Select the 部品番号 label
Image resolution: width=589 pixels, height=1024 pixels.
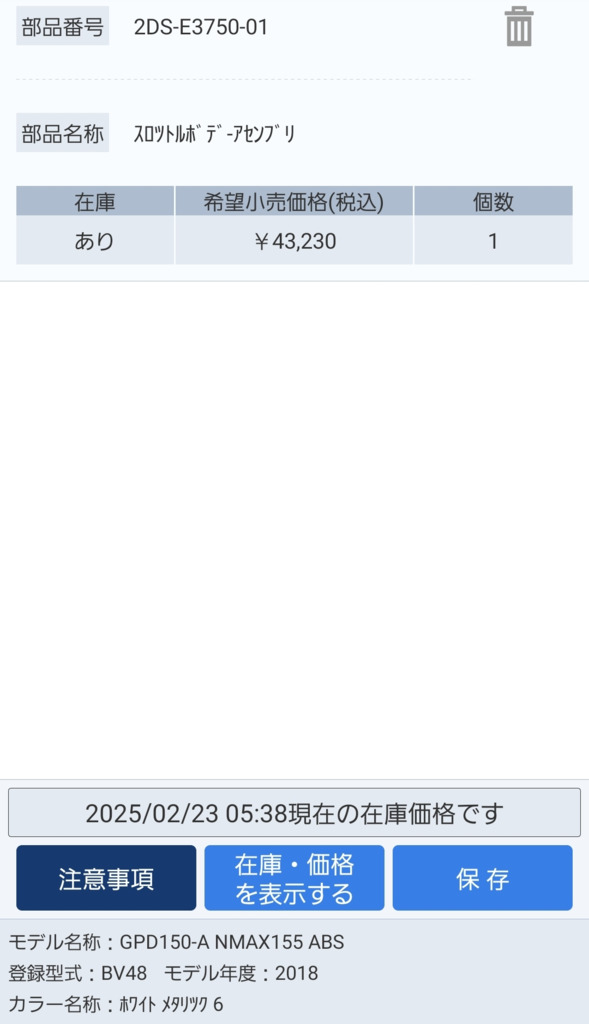coord(63,27)
